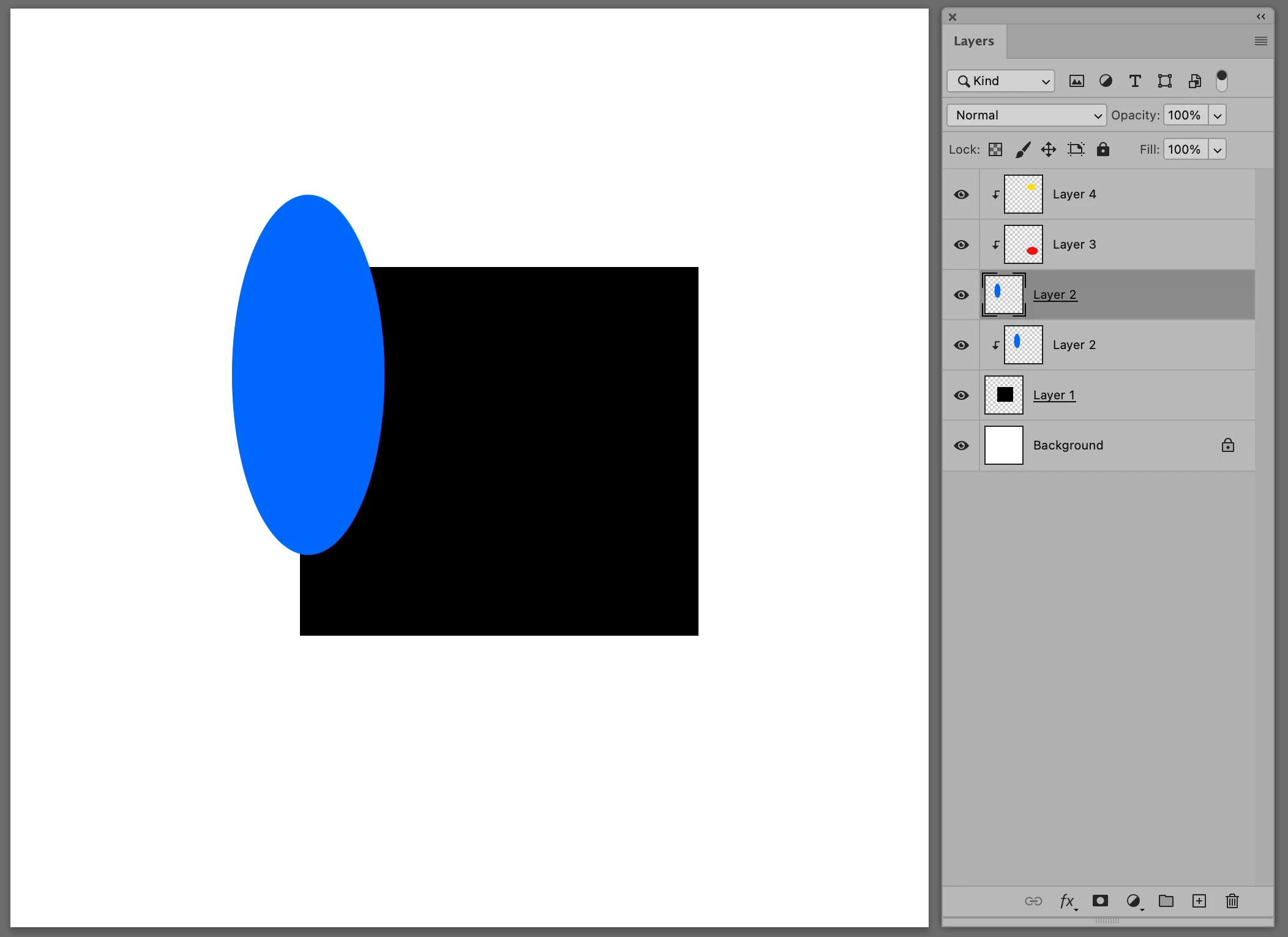Expand the Opacity value dropdown arrow
The height and width of the screenshot is (937, 1288).
(x=1217, y=115)
